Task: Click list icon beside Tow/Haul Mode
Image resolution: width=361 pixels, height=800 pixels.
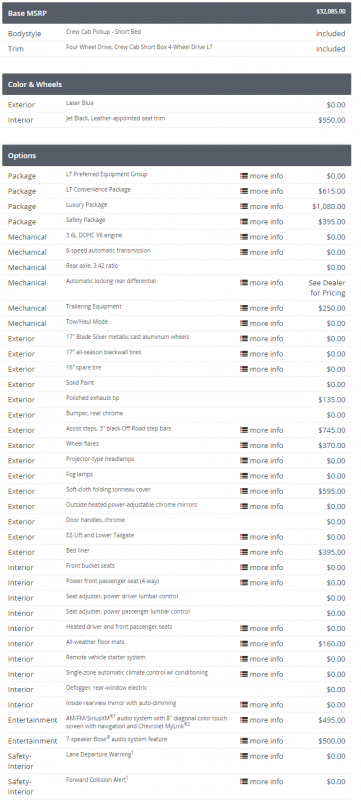Action: (244, 323)
